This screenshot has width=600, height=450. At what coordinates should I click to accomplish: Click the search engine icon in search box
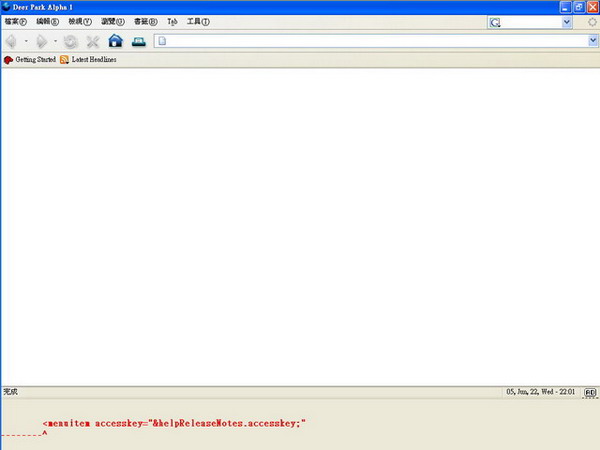[x=495, y=23]
